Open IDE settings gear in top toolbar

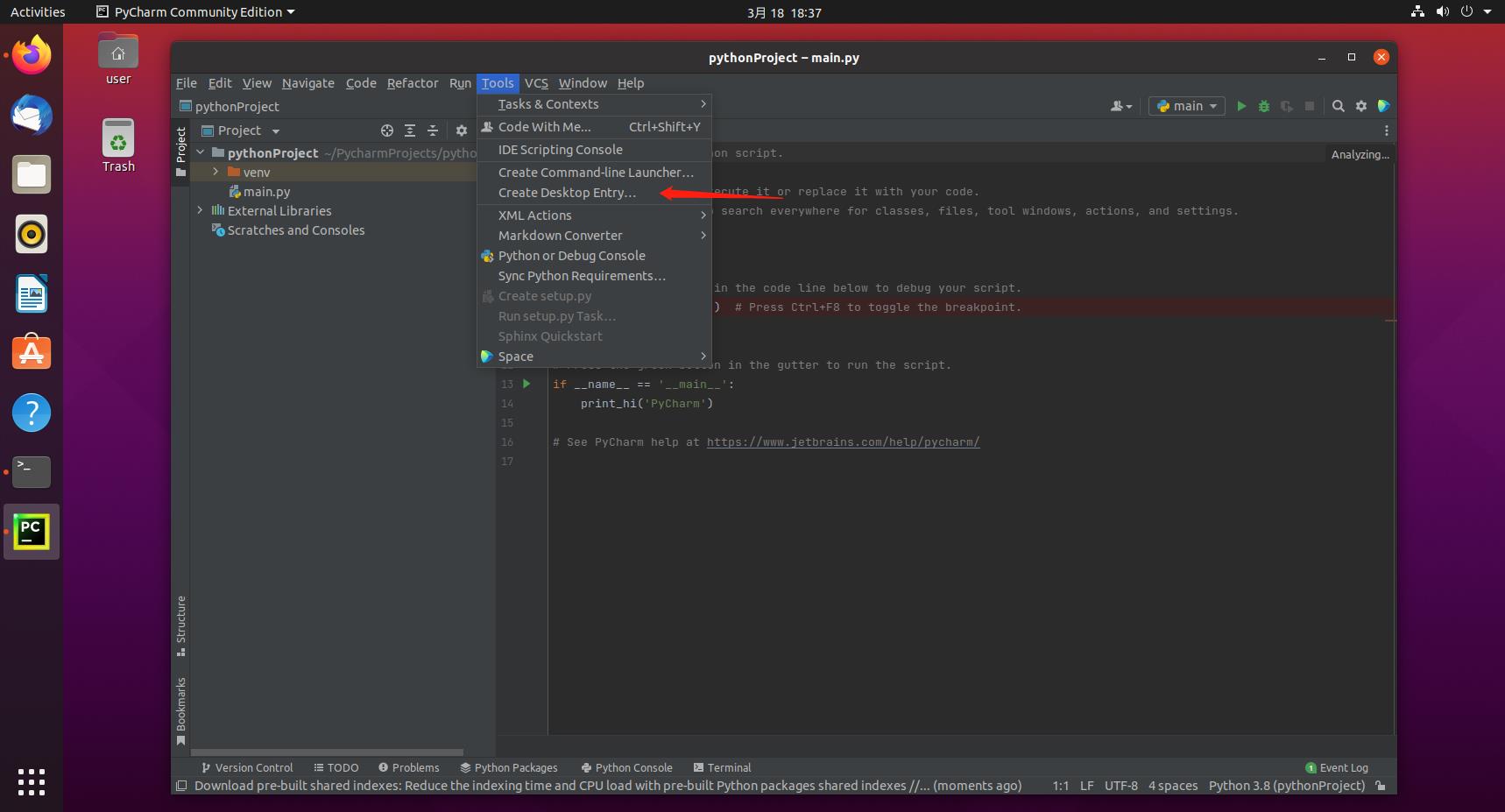1360,106
